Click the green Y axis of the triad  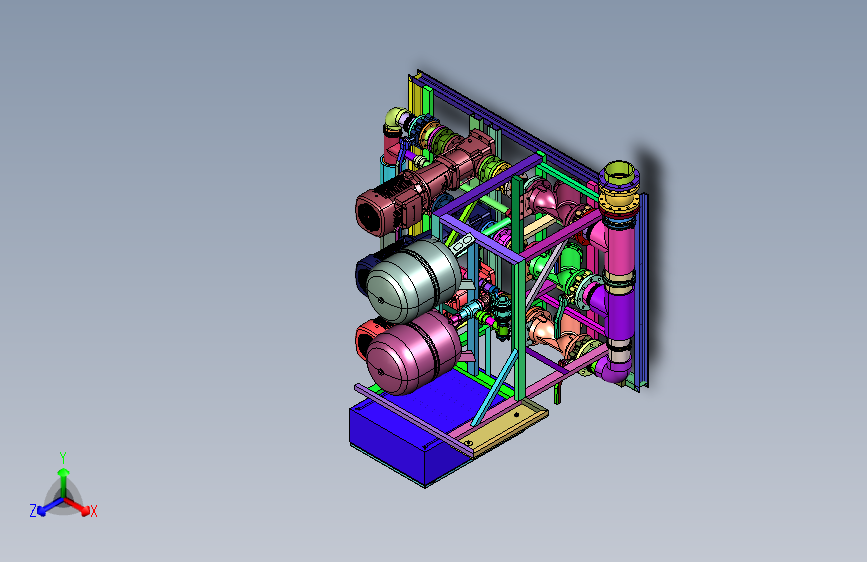63,481
